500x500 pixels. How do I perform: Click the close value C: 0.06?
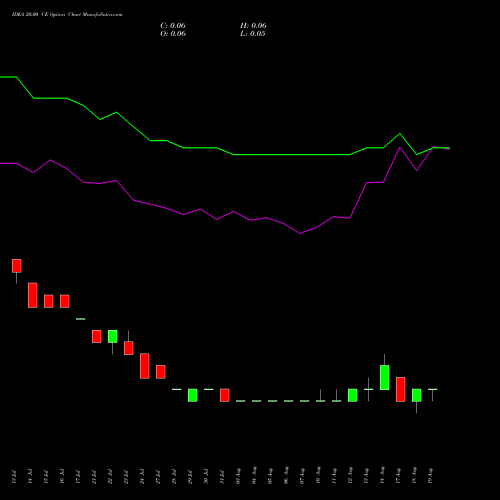tap(173, 26)
